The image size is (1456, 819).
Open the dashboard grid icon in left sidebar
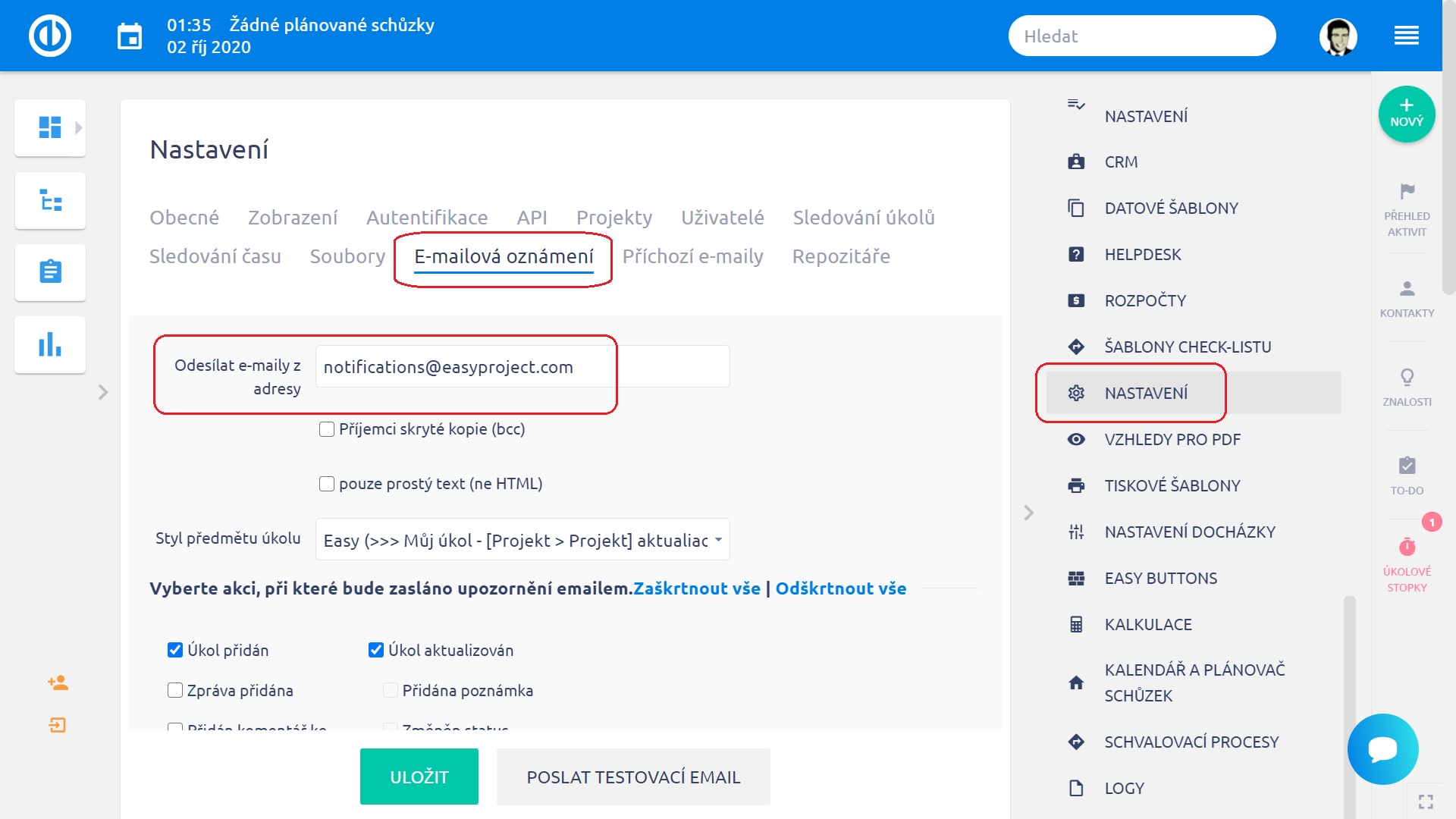50,127
